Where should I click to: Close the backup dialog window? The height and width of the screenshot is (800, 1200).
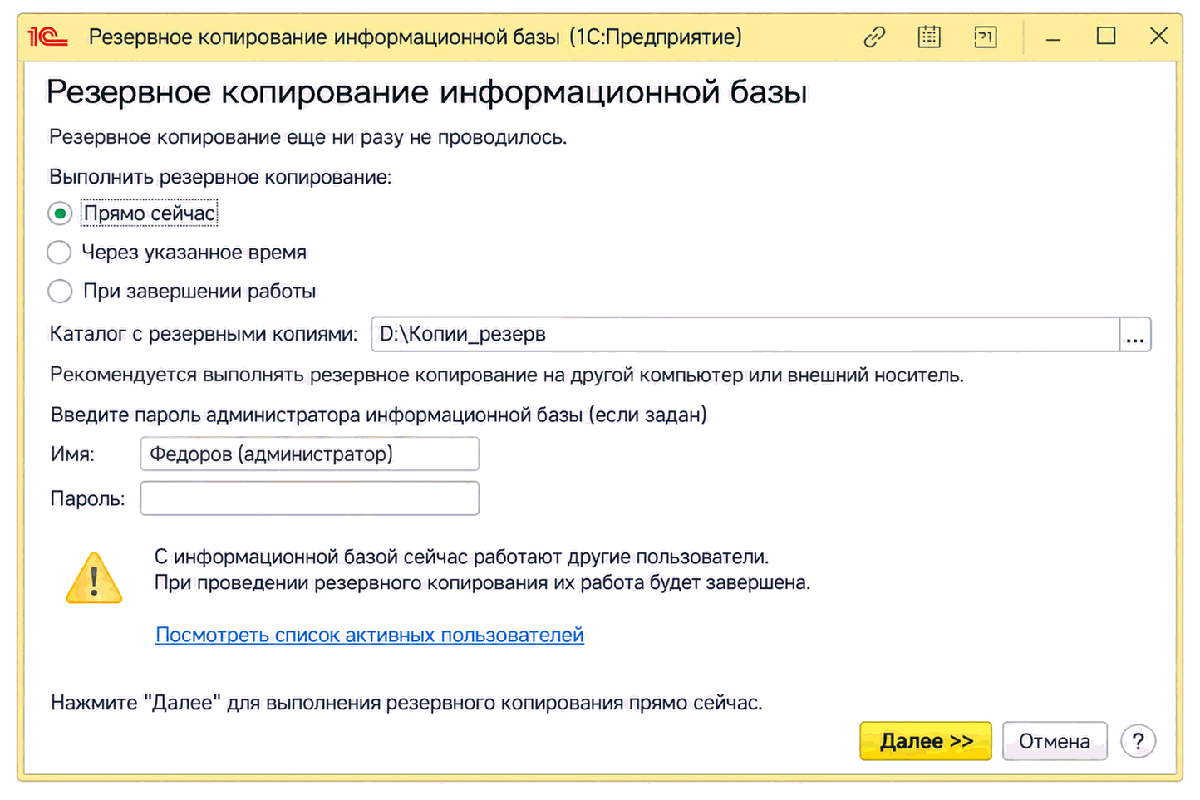click(x=1158, y=38)
